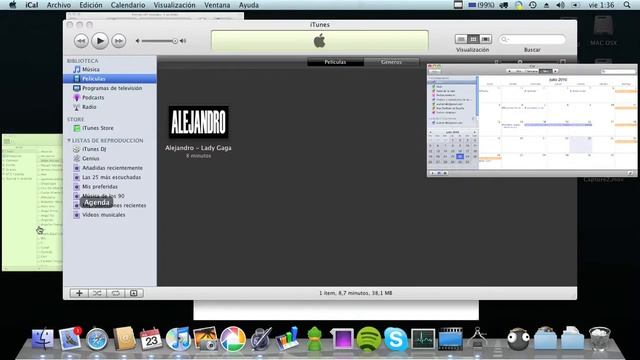640x360 pixels.
Task: Open Spotlight search in the menu bar
Action: pos(627,5)
